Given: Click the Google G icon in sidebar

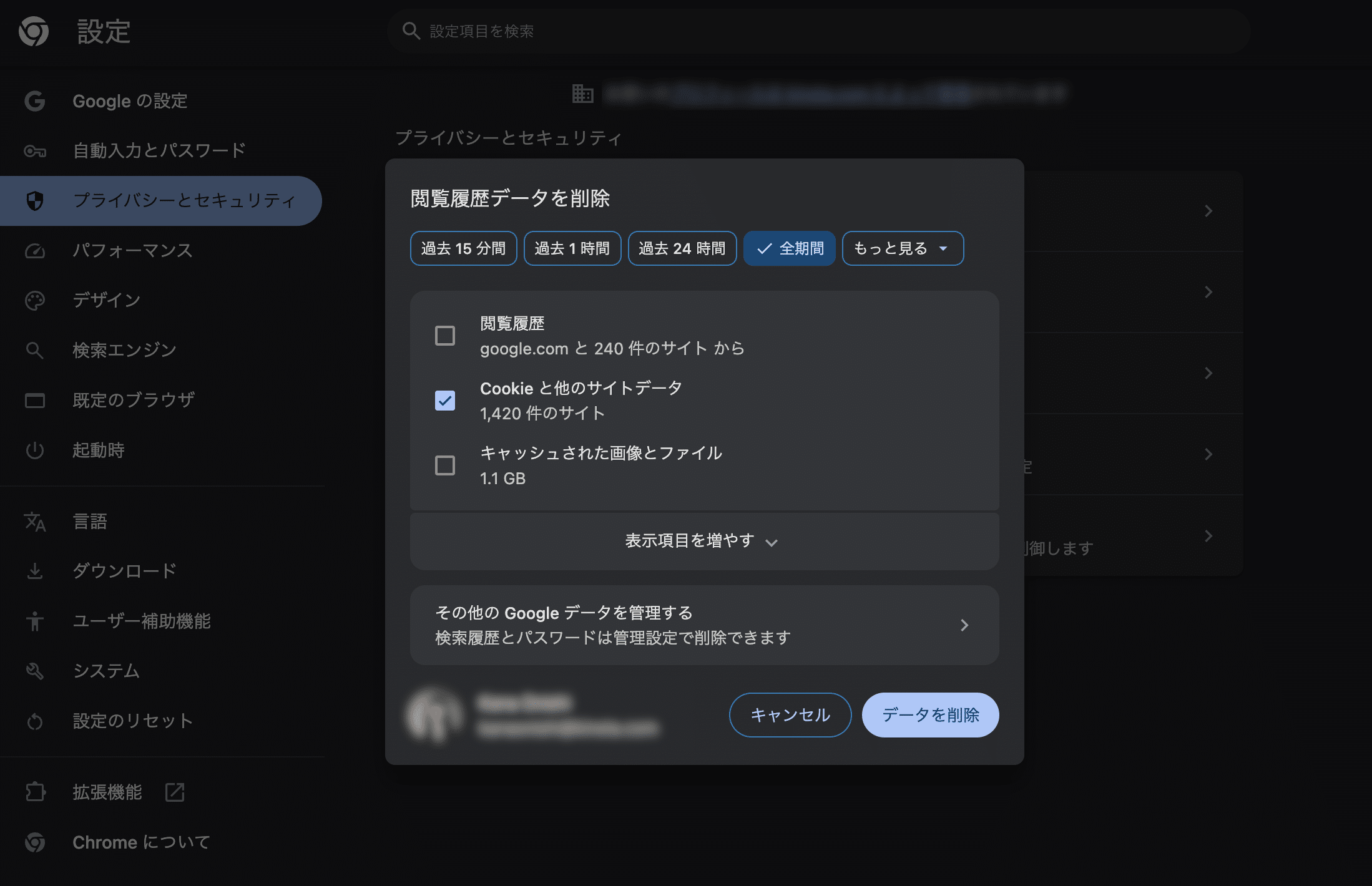Looking at the screenshot, I should [x=35, y=100].
